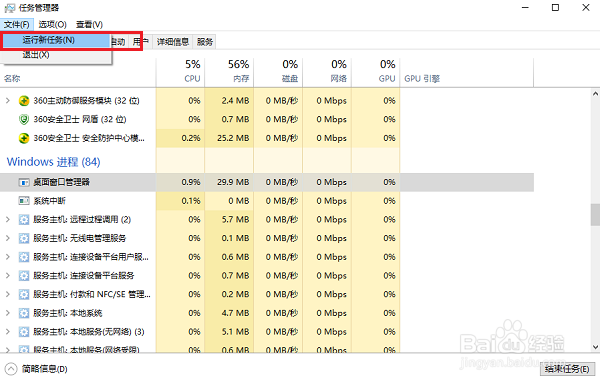This screenshot has height=384, width=600.
Task: Switch to the 详细信息 tab
Action: pyautogui.click(x=173, y=42)
